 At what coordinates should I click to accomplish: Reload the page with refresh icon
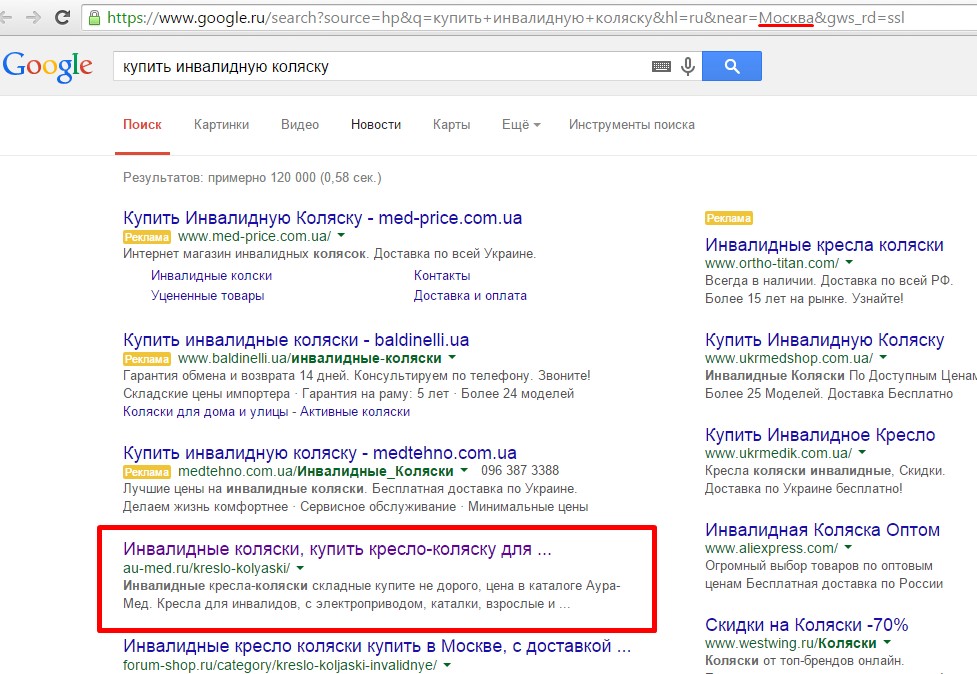[x=63, y=17]
